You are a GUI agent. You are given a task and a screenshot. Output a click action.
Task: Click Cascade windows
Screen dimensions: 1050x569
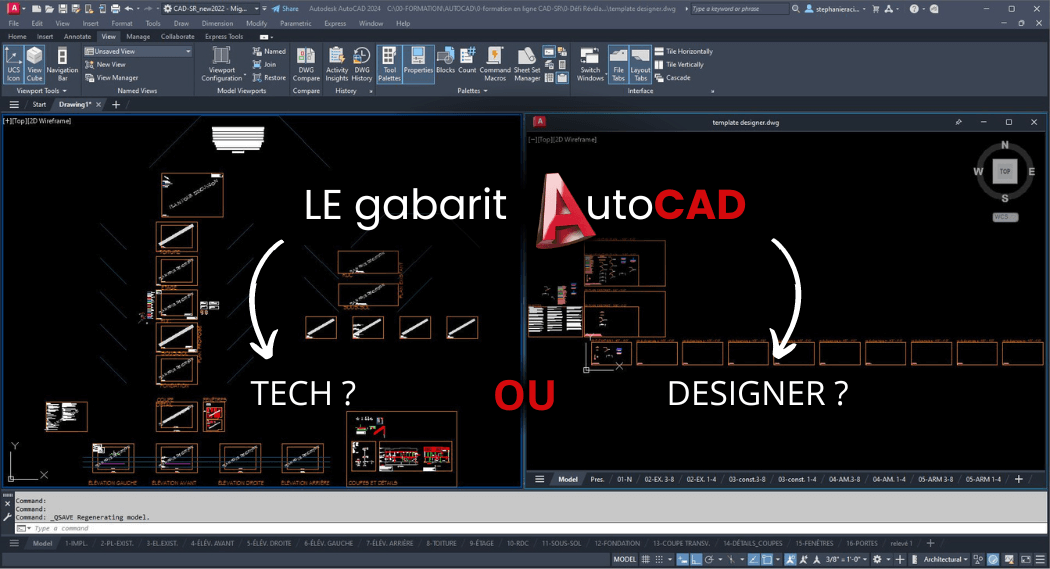(x=672, y=78)
